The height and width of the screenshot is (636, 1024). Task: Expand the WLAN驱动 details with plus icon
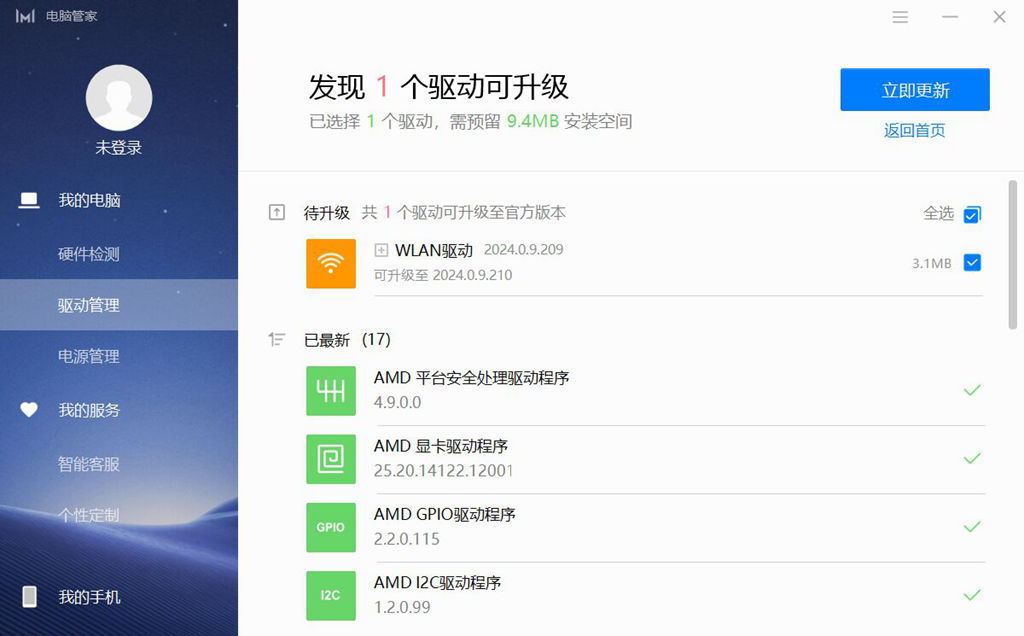383,250
